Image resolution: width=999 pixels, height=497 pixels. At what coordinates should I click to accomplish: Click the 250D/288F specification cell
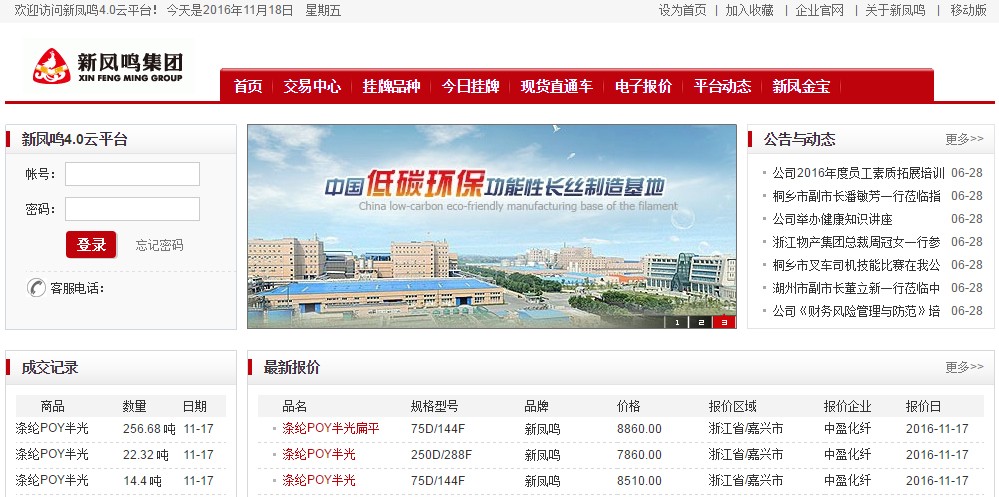pyautogui.click(x=442, y=455)
